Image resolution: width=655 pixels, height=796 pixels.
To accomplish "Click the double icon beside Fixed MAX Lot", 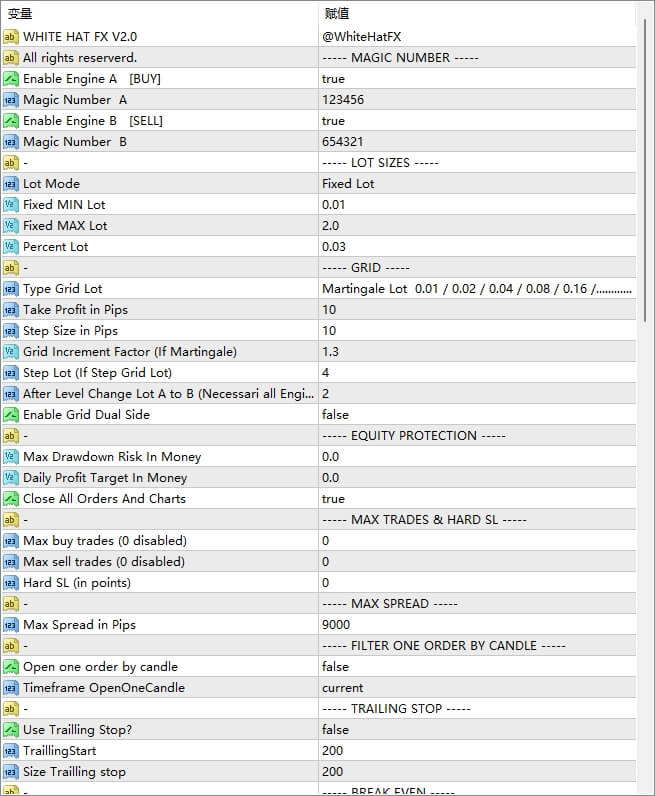I will coord(10,225).
